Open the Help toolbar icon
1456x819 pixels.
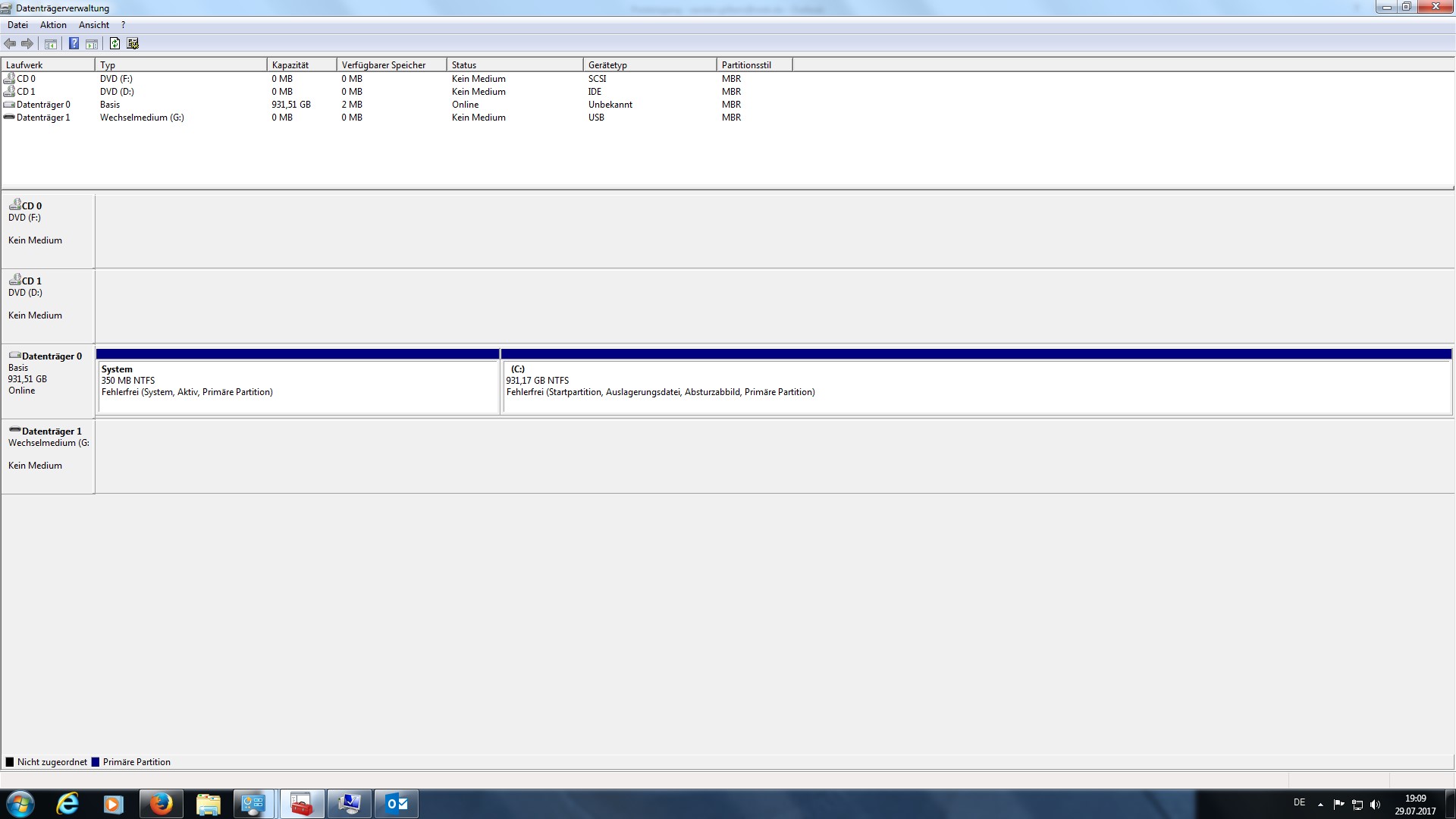pos(74,43)
